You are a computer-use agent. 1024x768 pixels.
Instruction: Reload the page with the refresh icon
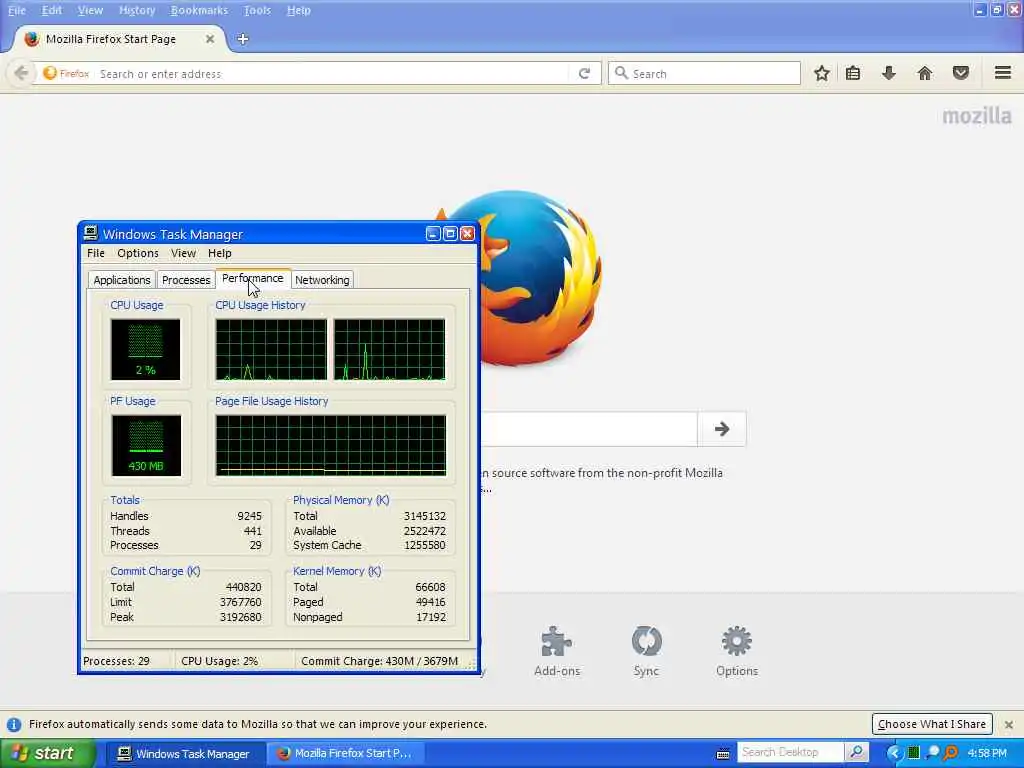click(x=584, y=74)
